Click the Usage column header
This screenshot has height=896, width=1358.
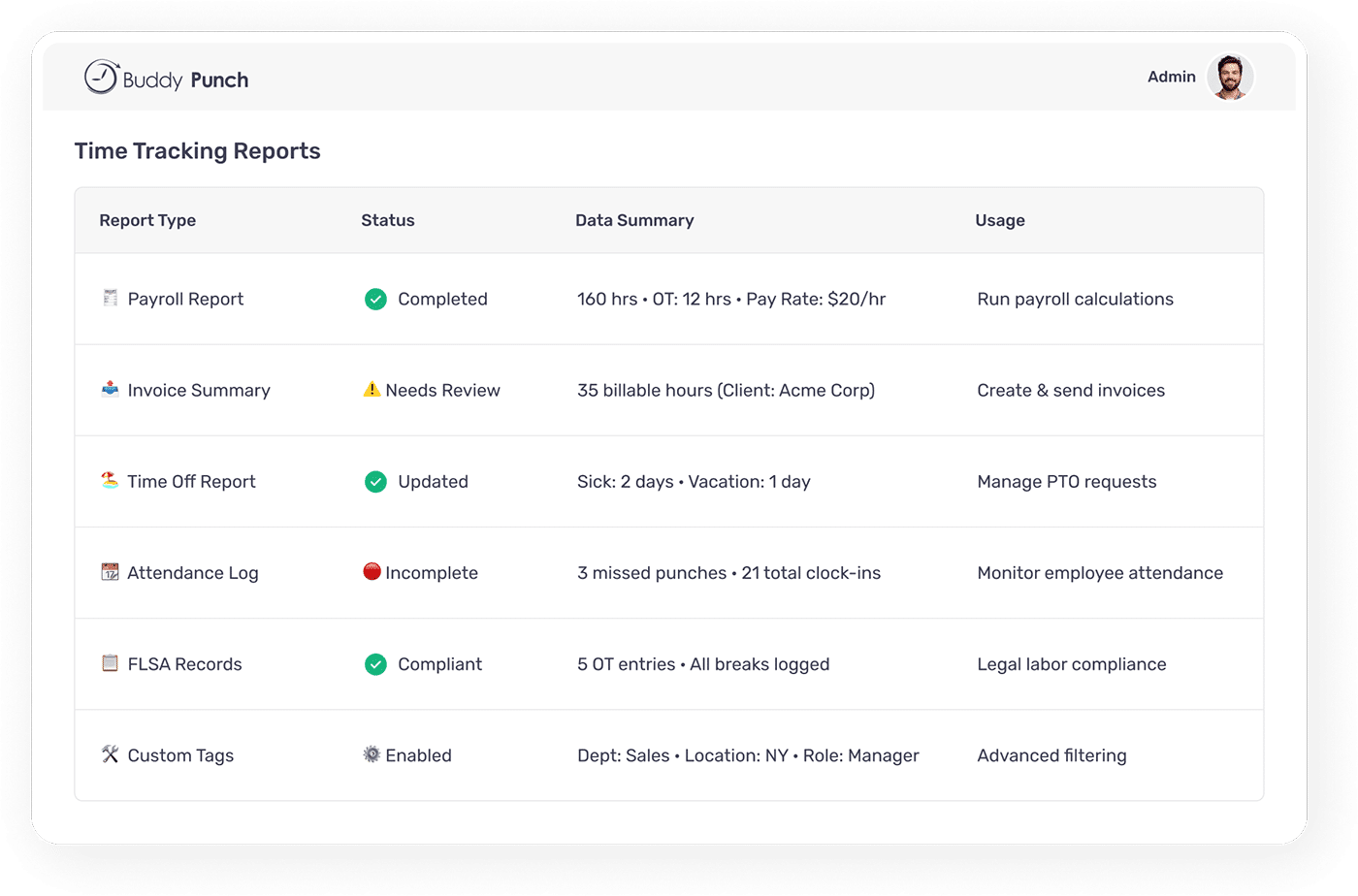tap(999, 220)
